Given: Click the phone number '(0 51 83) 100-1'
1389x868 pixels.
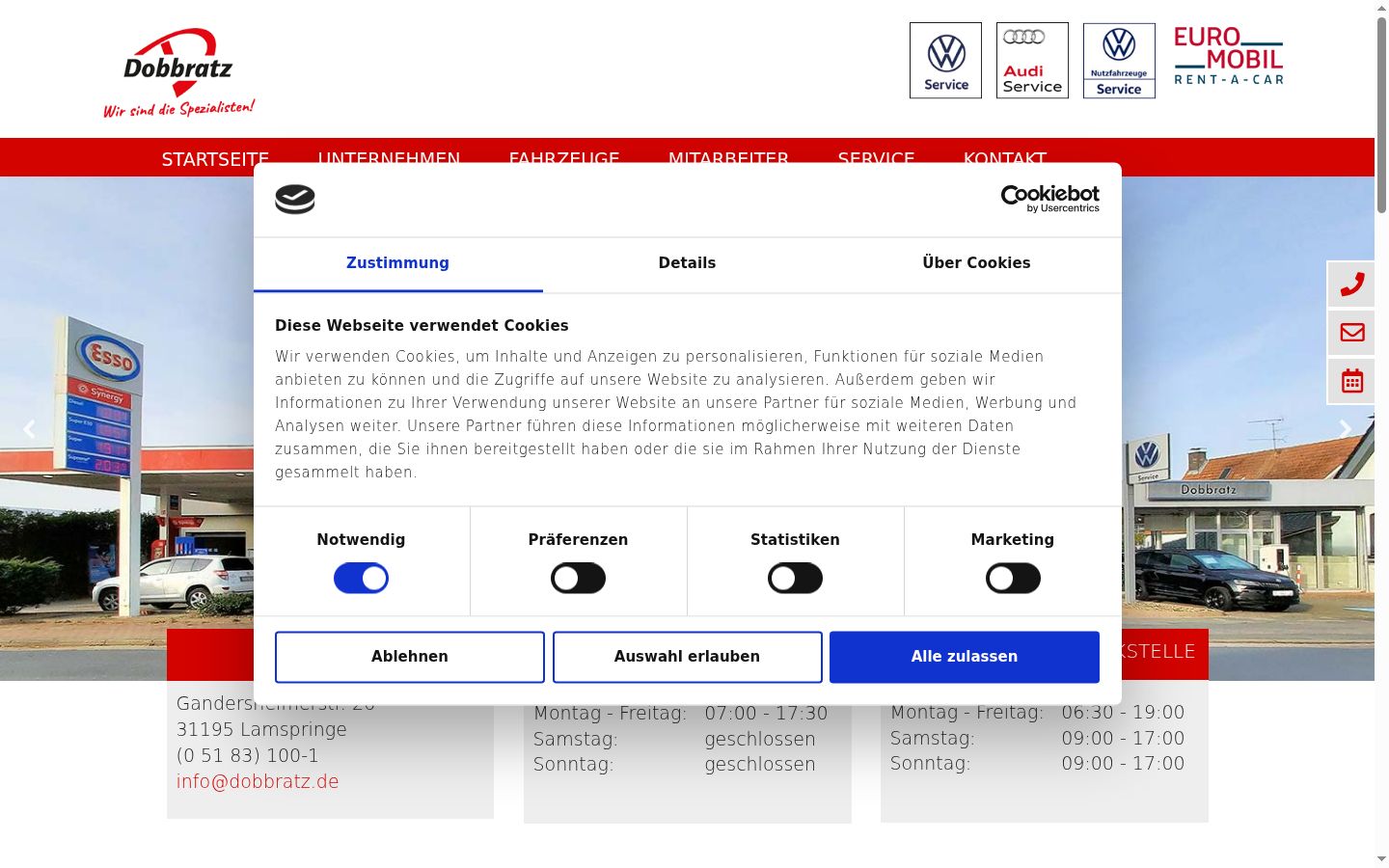Looking at the screenshot, I should pos(247,755).
